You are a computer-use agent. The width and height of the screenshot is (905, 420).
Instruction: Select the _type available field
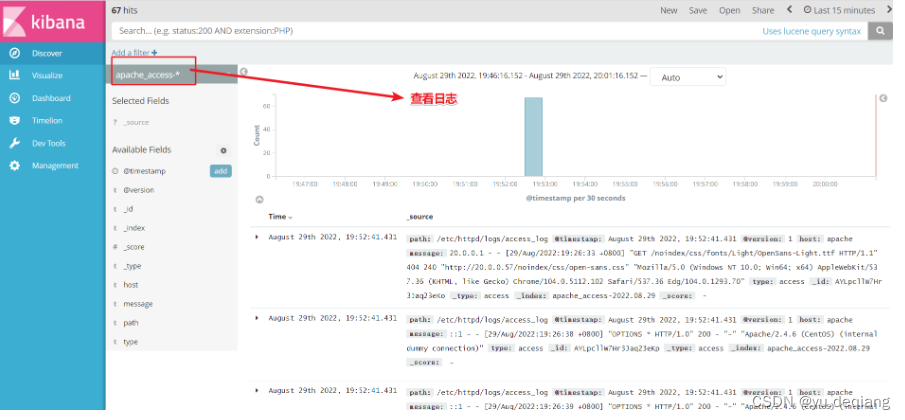click(132, 266)
